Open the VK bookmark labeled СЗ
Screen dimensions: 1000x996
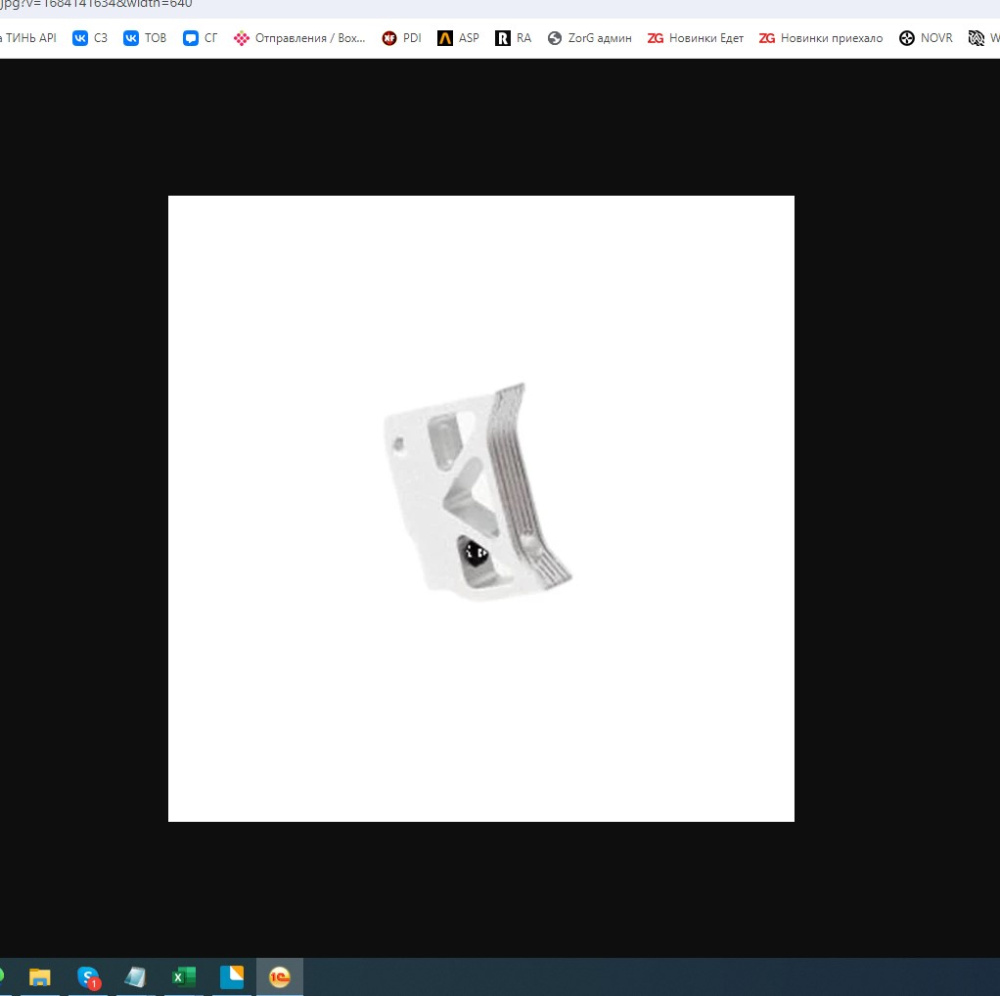point(90,38)
